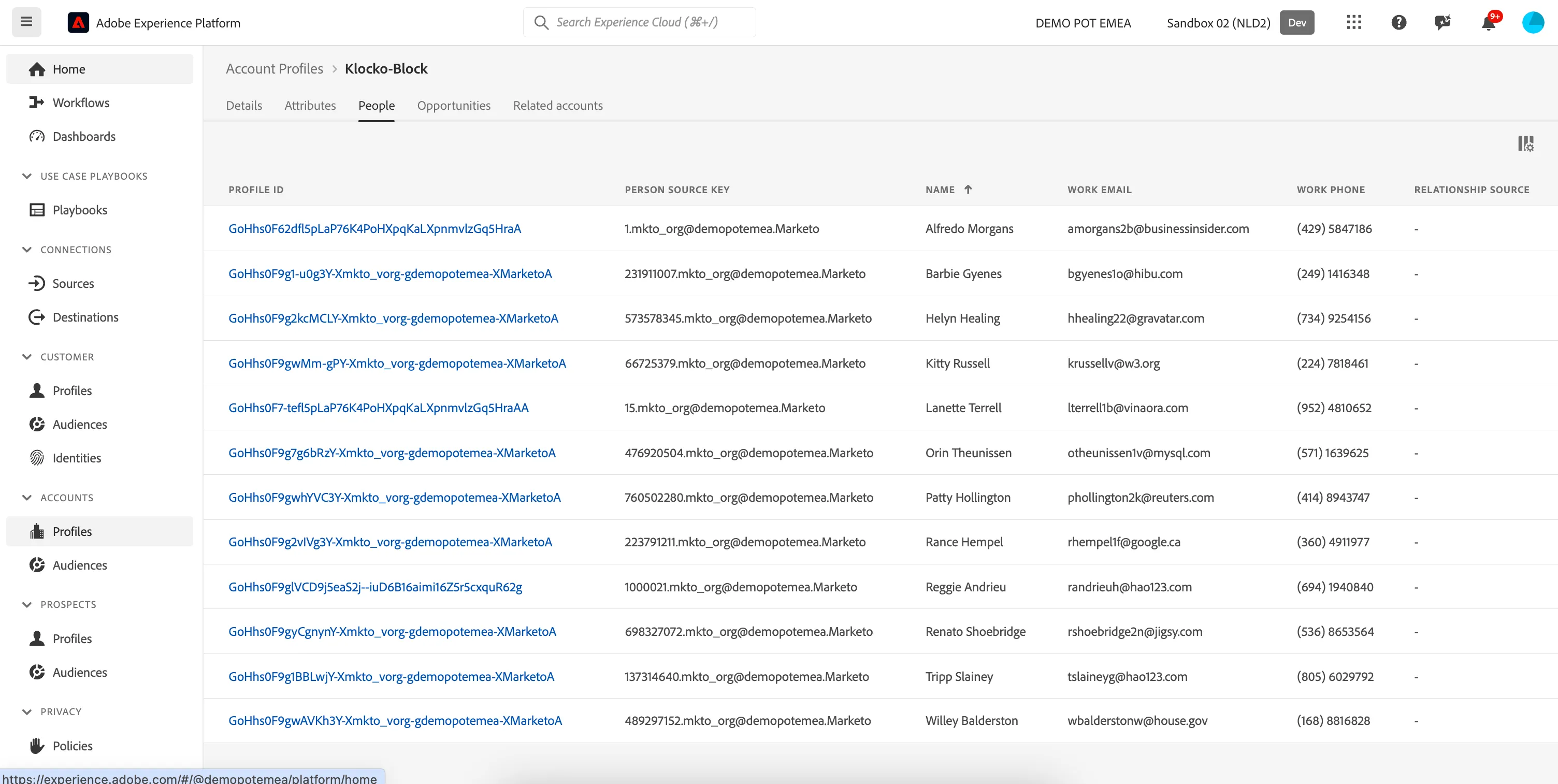This screenshot has height=784, width=1558.
Task: Switch to the Details tab
Action: tap(244, 106)
